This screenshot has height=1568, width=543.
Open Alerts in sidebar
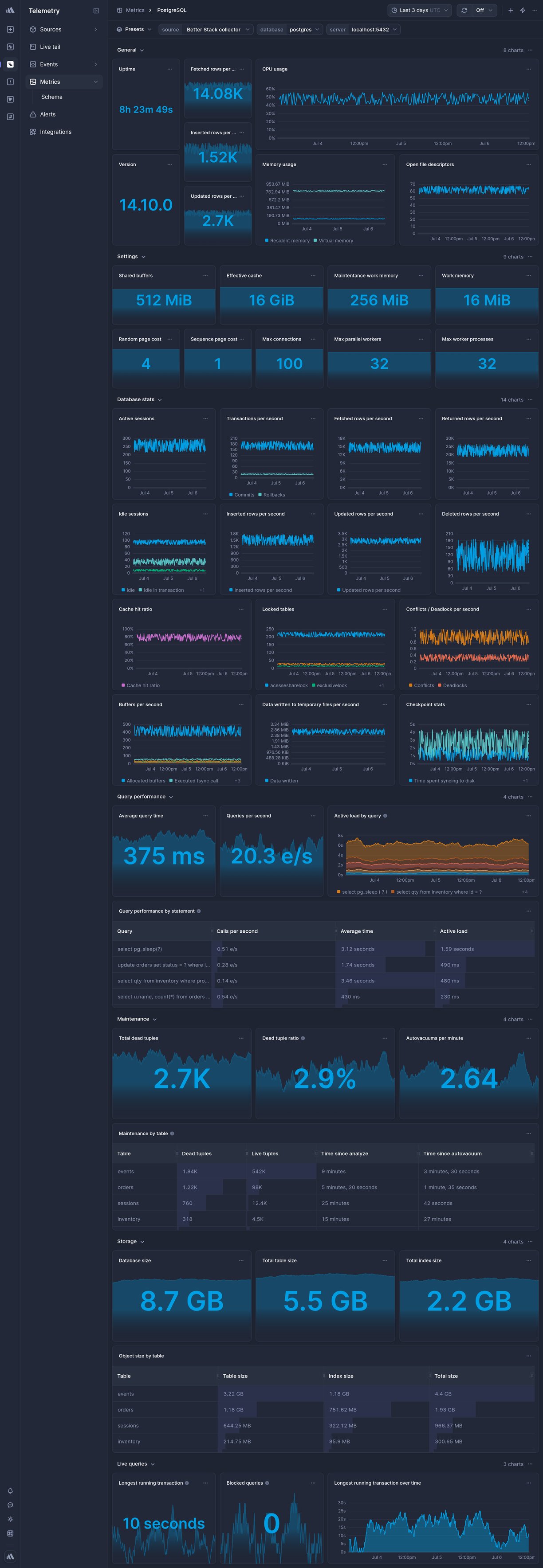tap(64, 114)
